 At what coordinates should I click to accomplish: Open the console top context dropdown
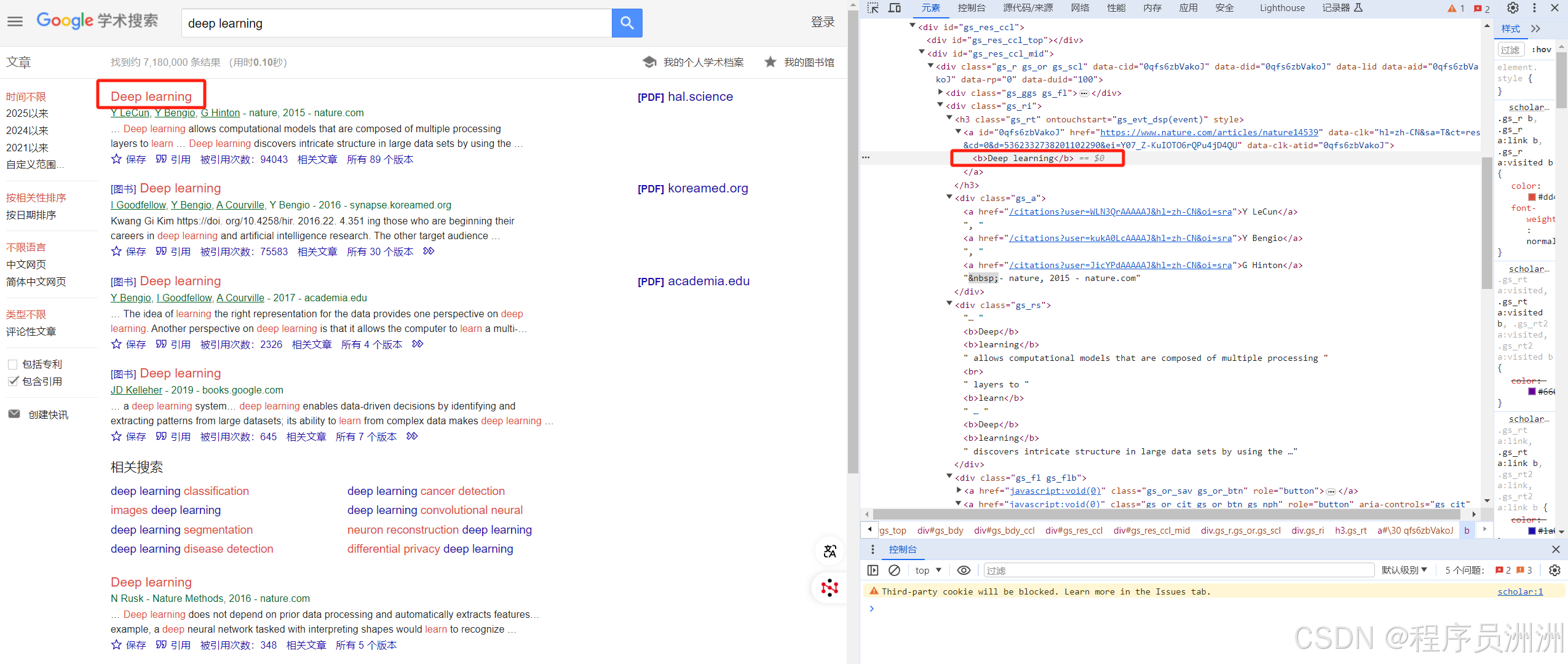[x=928, y=571]
